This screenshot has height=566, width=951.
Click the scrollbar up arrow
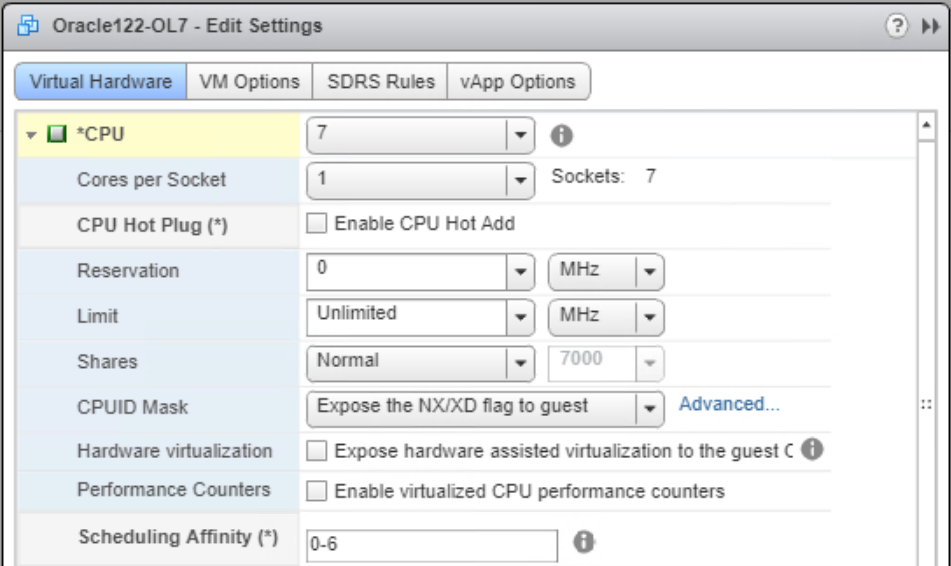click(926, 126)
